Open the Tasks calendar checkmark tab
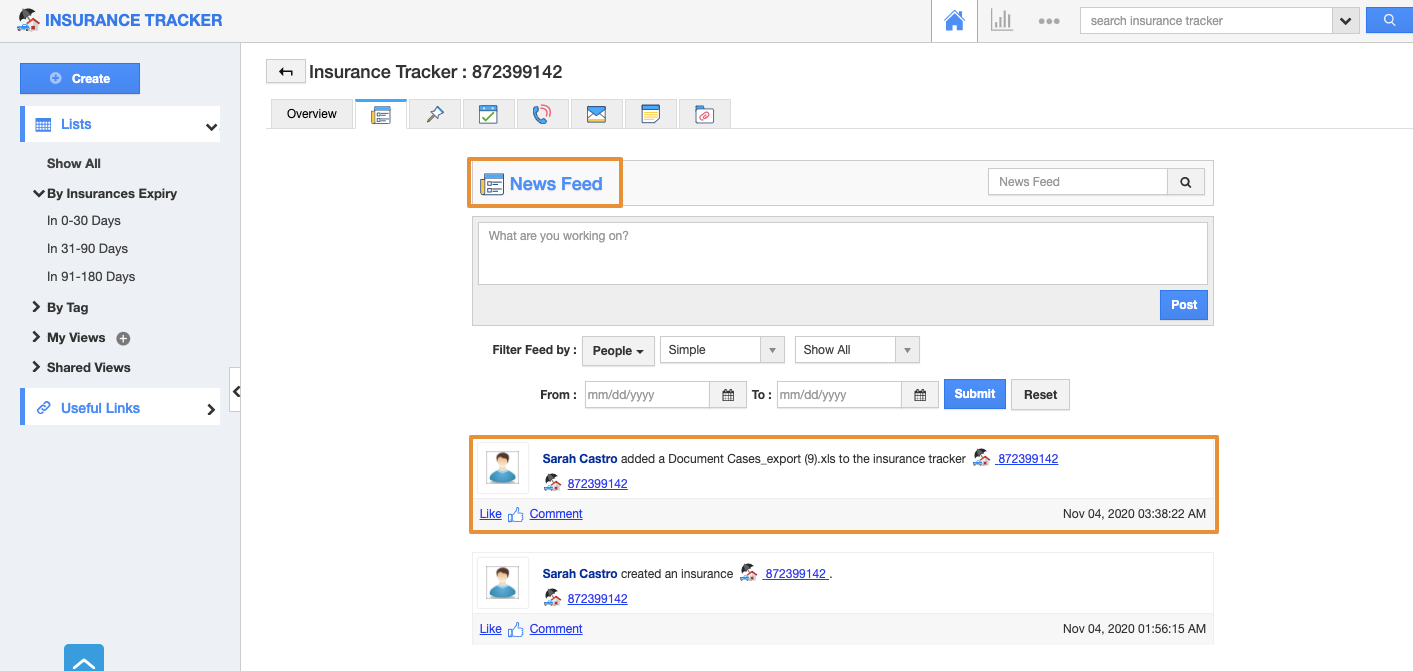The width and height of the screenshot is (1413, 671). coord(488,114)
